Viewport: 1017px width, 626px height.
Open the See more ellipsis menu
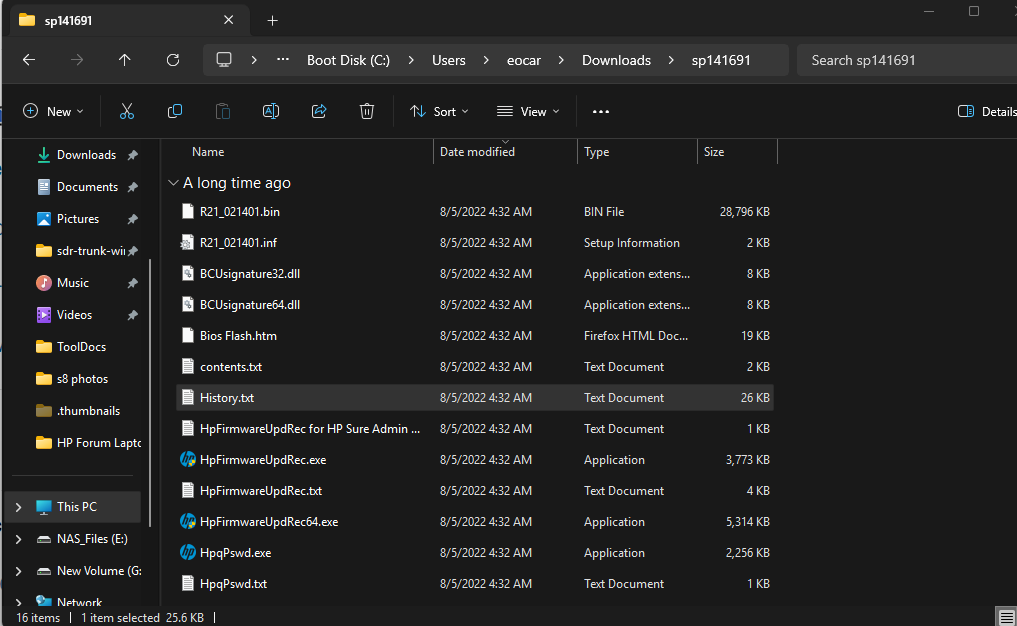601,112
